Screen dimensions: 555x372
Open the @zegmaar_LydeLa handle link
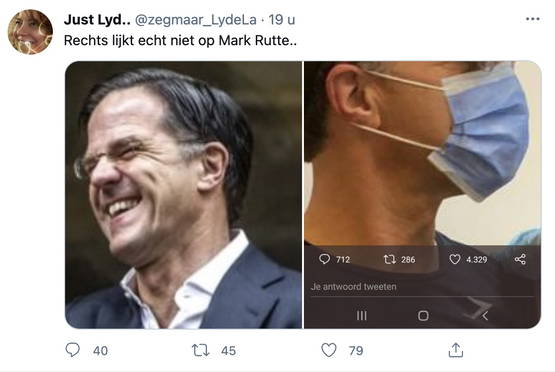pos(196,20)
